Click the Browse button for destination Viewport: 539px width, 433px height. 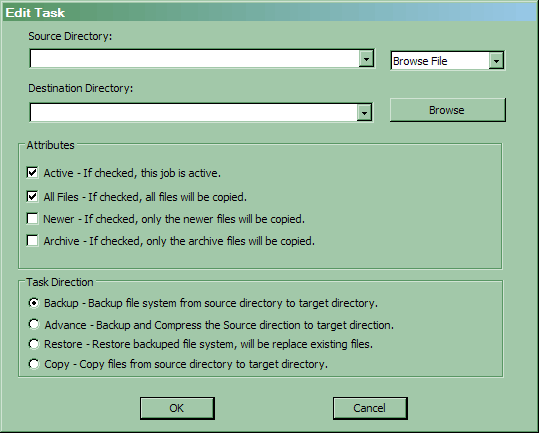coord(448,110)
